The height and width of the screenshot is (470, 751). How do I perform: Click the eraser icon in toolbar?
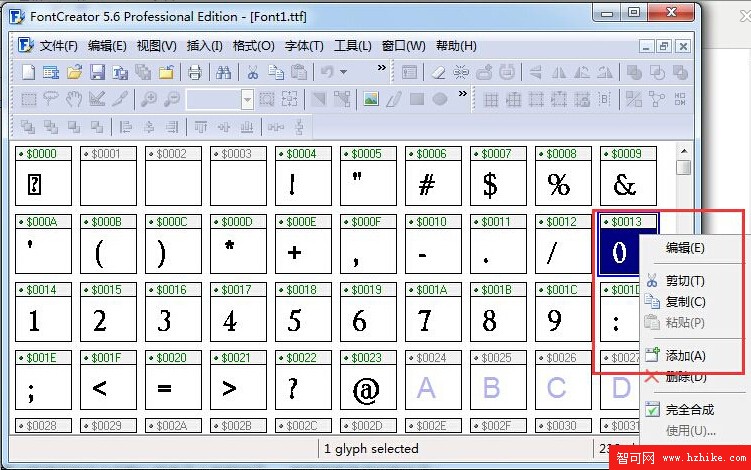tap(438, 72)
